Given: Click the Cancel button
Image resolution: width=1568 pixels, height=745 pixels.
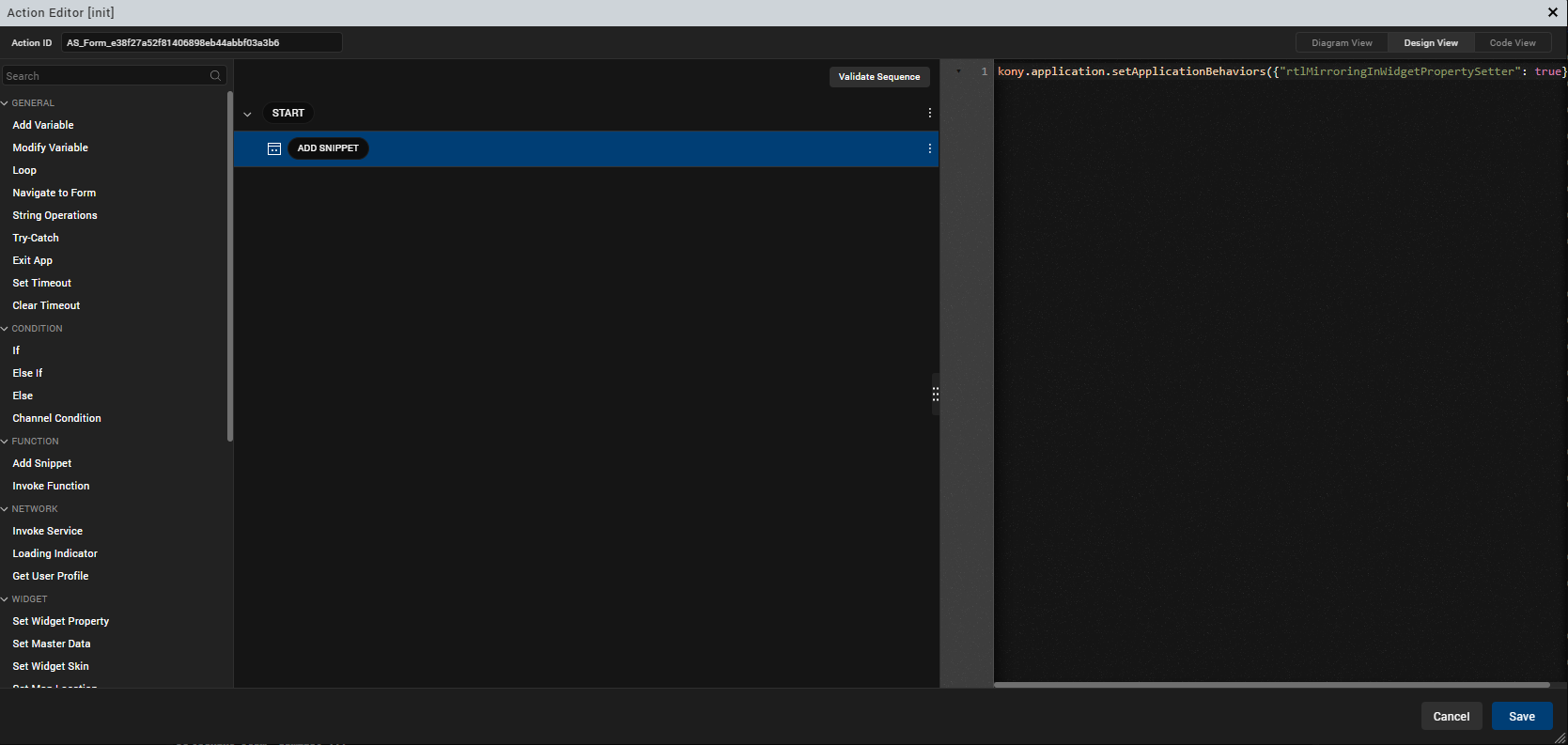Looking at the screenshot, I should point(1452,716).
